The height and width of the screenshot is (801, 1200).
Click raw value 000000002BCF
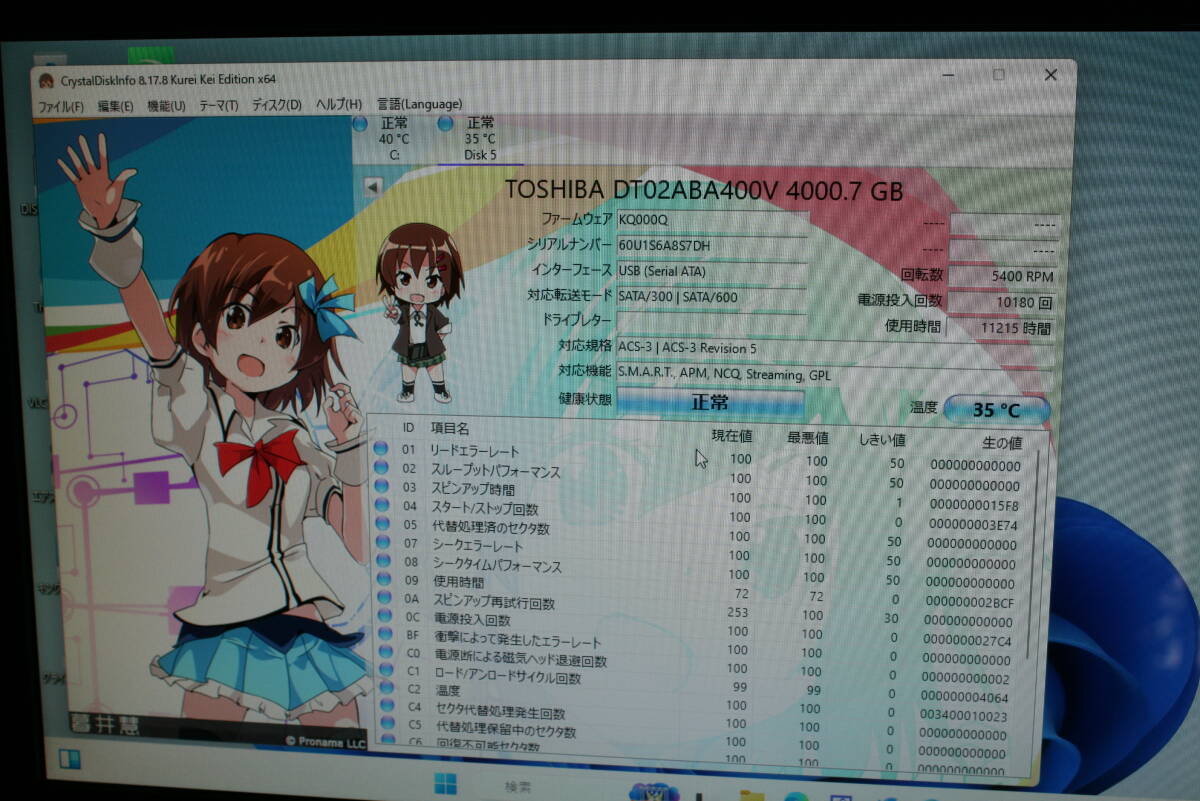969,603
